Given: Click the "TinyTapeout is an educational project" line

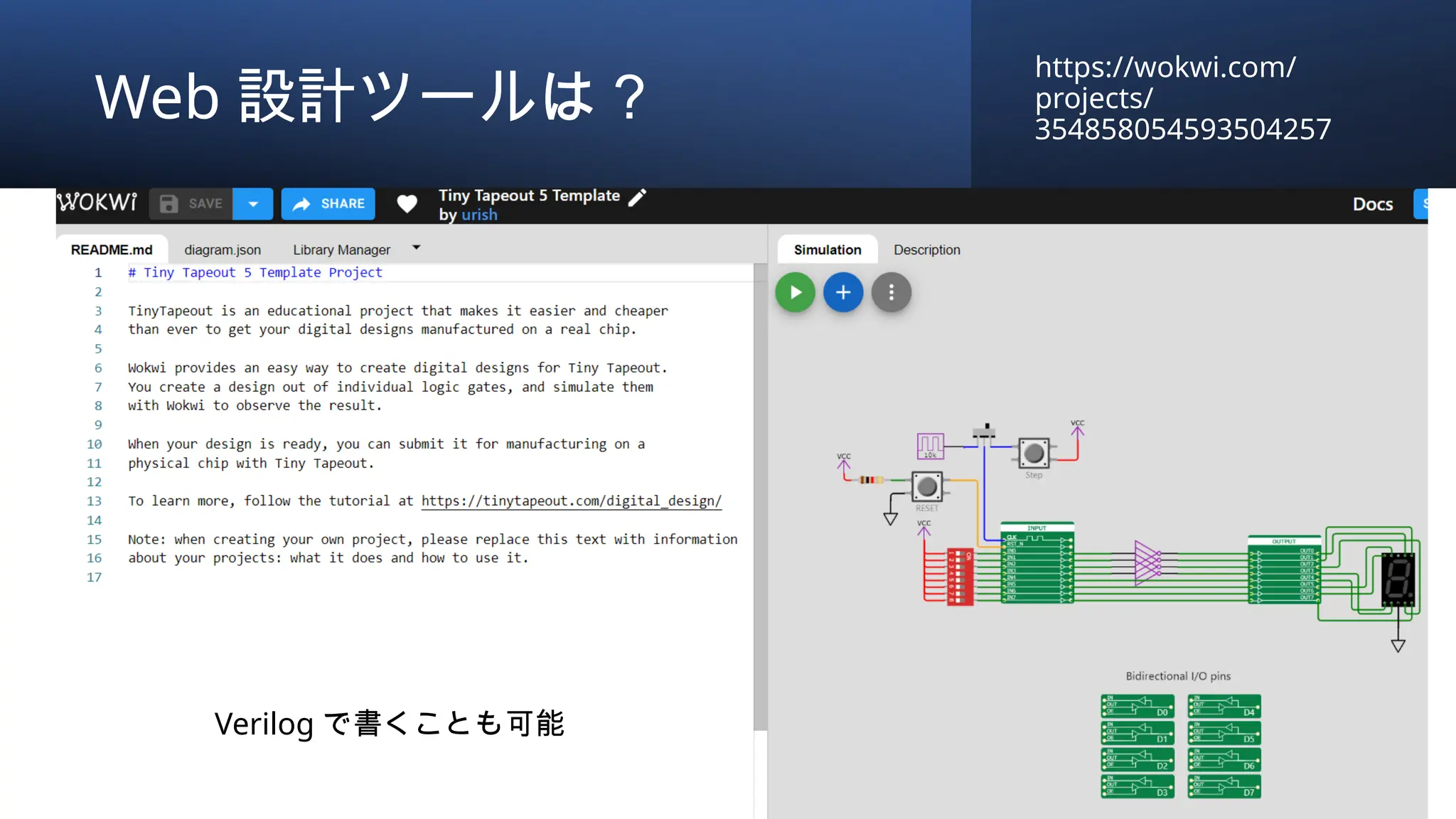Looking at the screenshot, I should click(398, 311).
